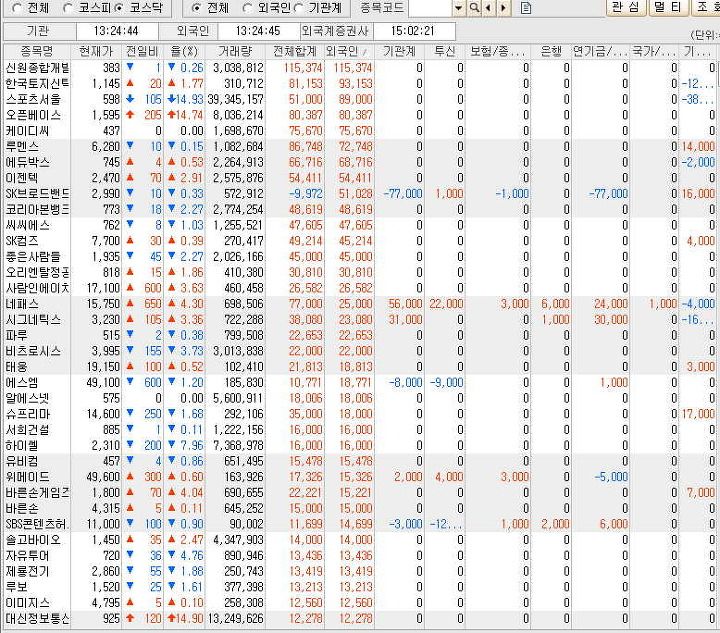This screenshot has height=633, width=720.
Task: Click the 기관 time value 13:24:44
Action: pyautogui.click(x=116, y=31)
